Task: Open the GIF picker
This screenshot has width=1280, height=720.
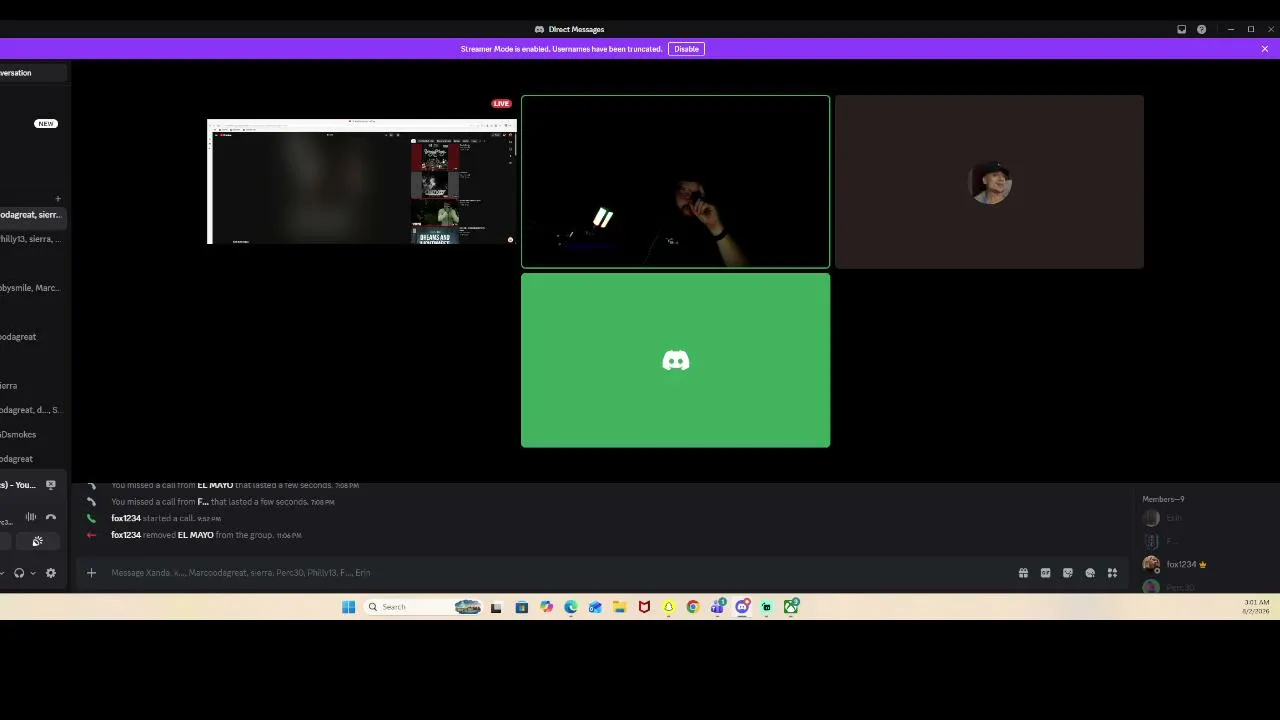Action: coord(1045,573)
